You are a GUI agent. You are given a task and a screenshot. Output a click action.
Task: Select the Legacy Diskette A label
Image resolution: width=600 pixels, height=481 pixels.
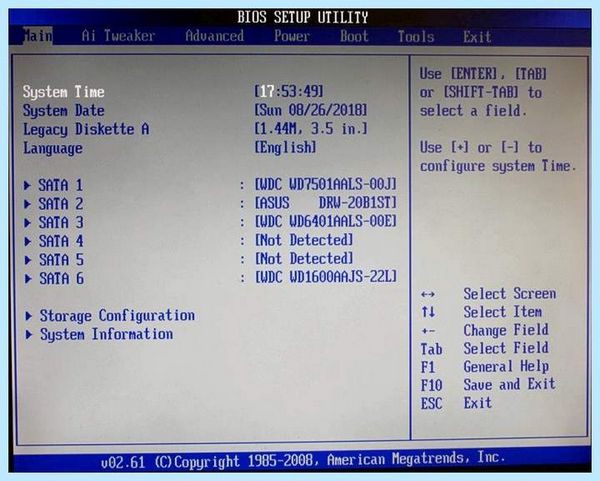86,129
